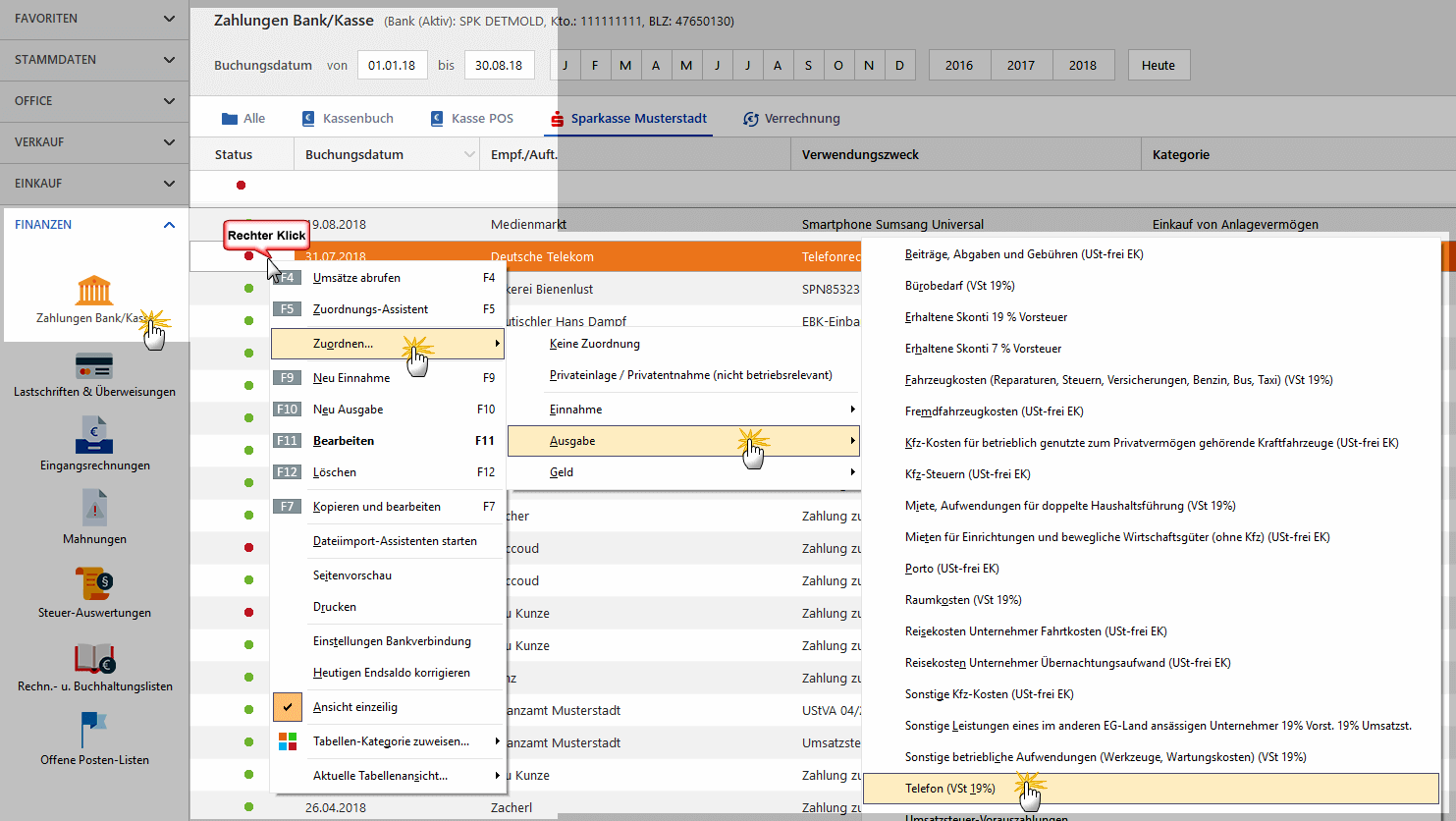Filter by year 2017
Image resolution: width=1456 pixels, height=821 pixels.
click(1021, 65)
